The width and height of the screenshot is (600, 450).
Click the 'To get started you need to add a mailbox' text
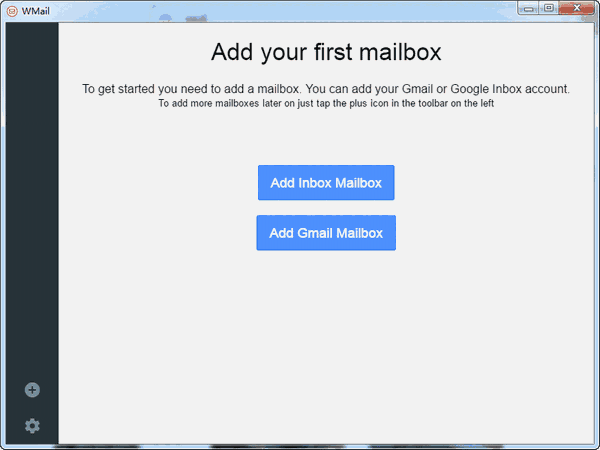(x=326, y=89)
